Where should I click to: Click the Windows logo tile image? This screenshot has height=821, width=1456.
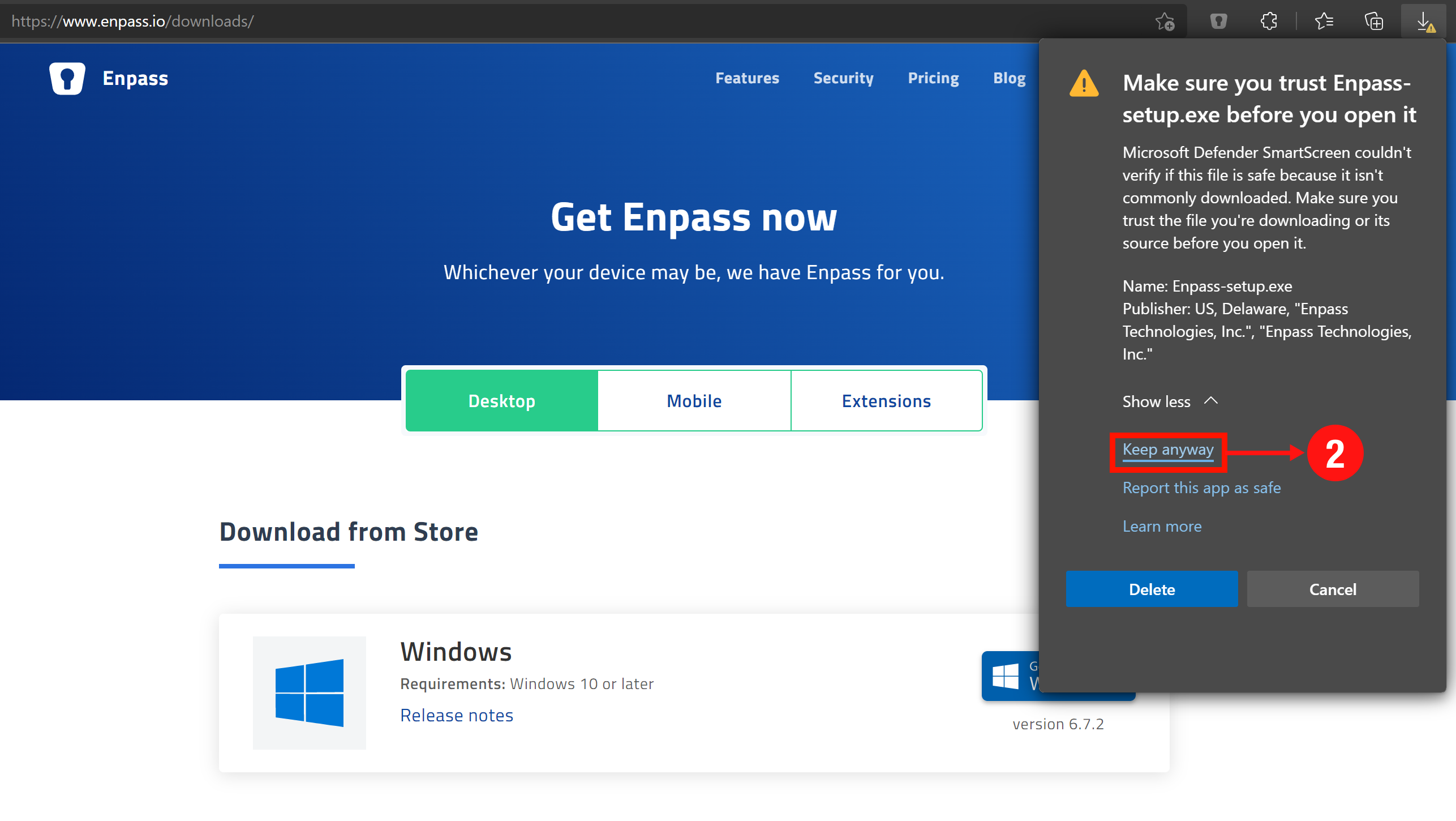point(310,692)
